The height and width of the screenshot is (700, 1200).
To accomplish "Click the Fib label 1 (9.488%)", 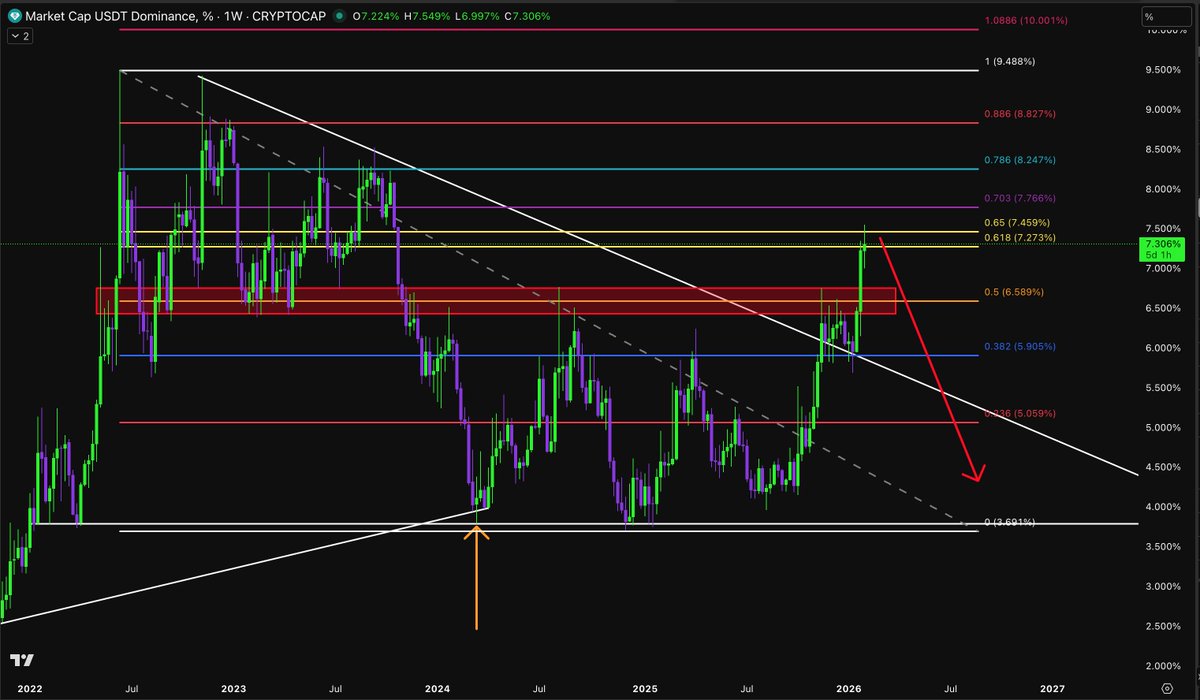I will (x=1010, y=61).
